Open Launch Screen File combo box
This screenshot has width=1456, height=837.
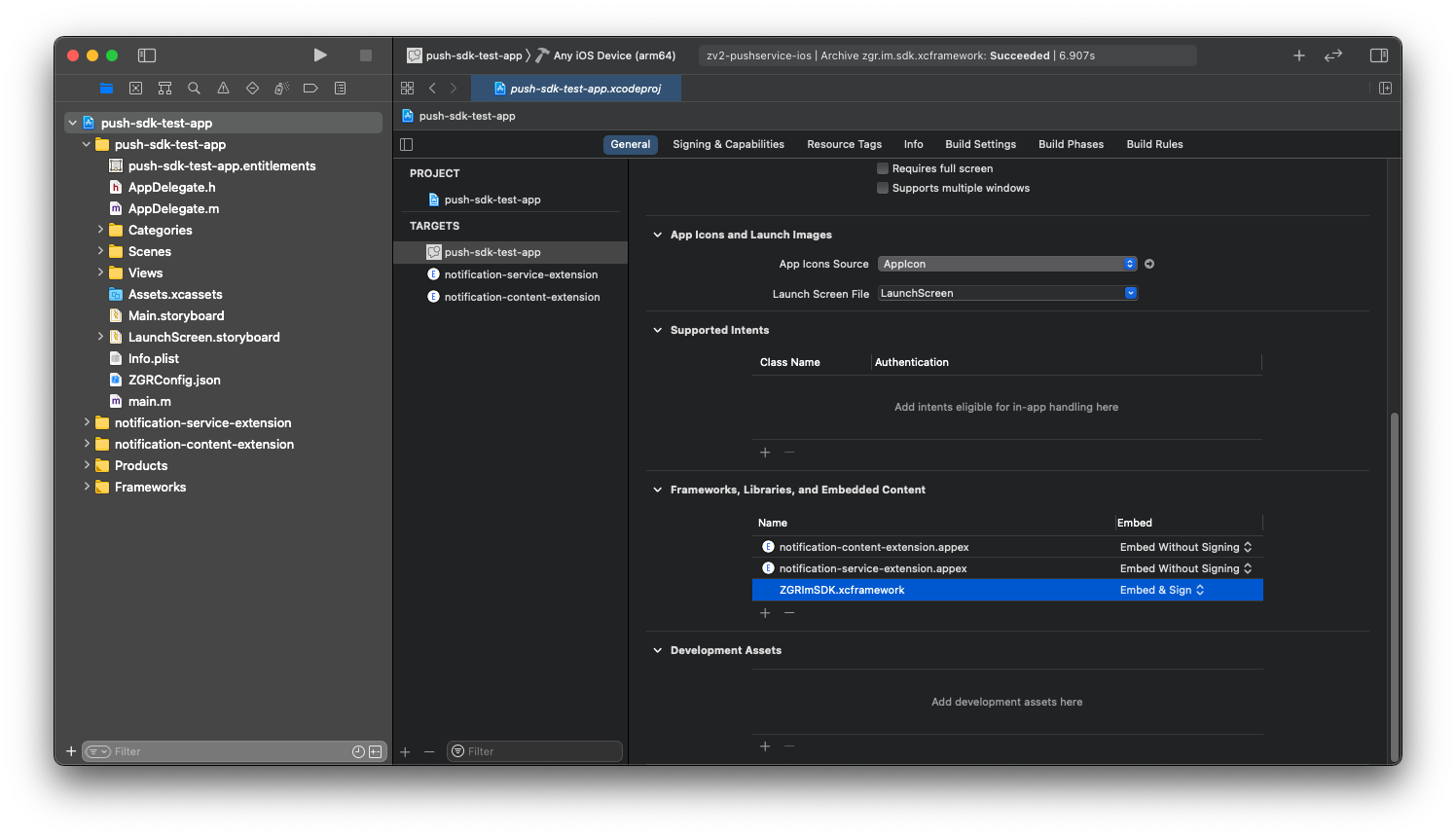pyautogui.click(x=1007, y=293)
